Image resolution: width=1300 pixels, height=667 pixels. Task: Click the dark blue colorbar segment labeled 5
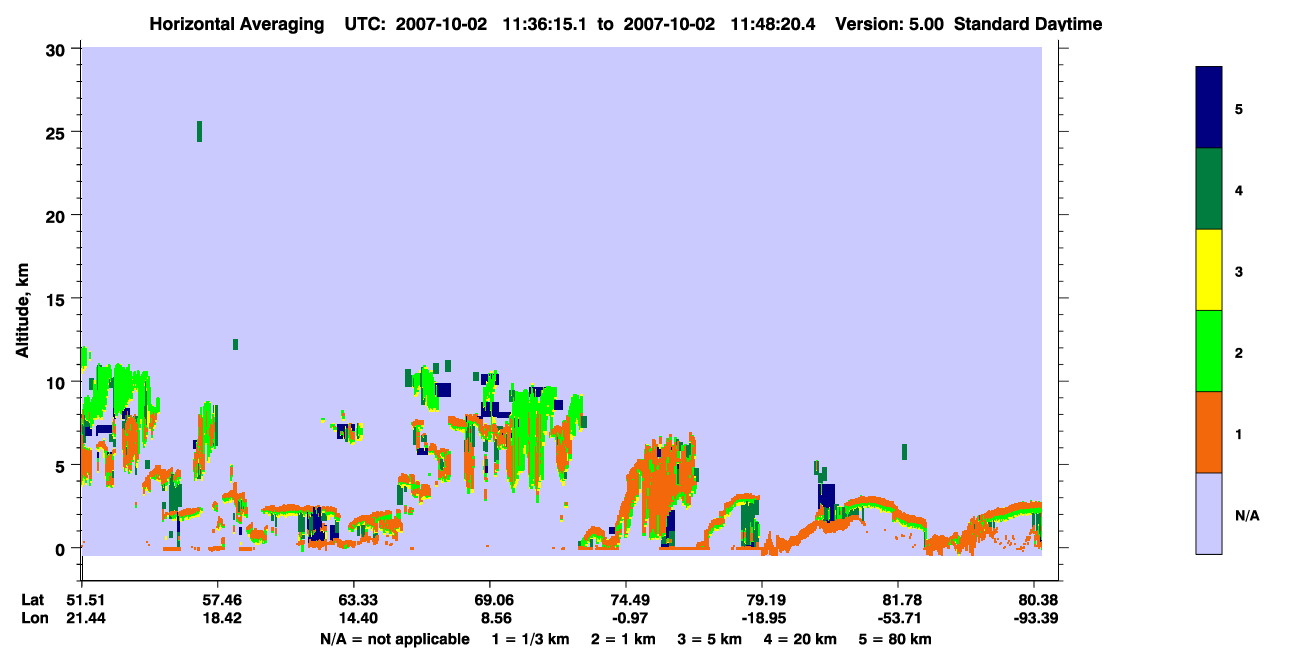[x=1209, y=108]
